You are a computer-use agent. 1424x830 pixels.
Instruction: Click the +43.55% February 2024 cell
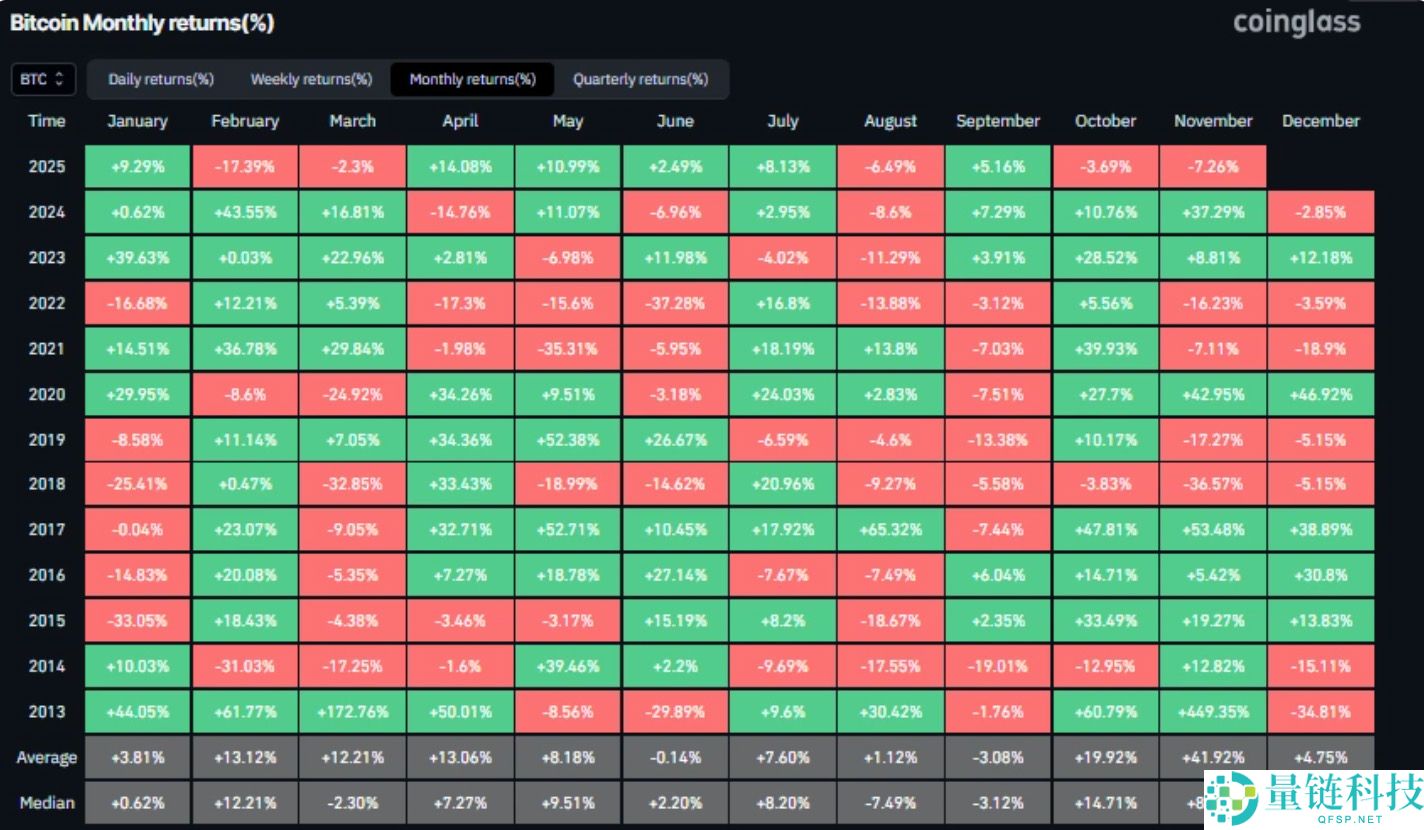pos(244,212)
